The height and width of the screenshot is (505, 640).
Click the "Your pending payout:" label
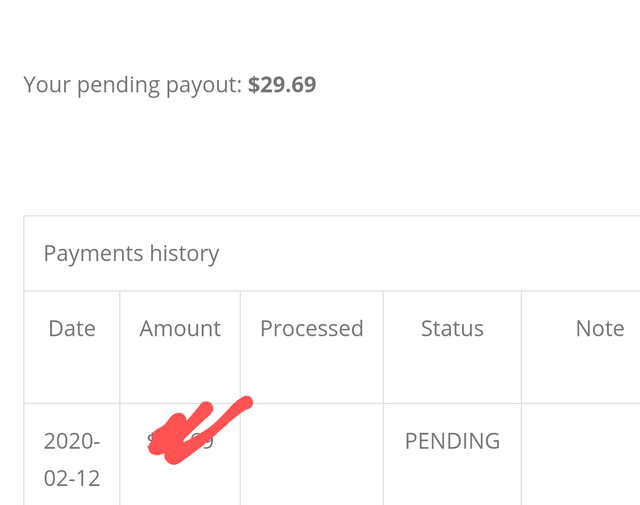[133, 85]
